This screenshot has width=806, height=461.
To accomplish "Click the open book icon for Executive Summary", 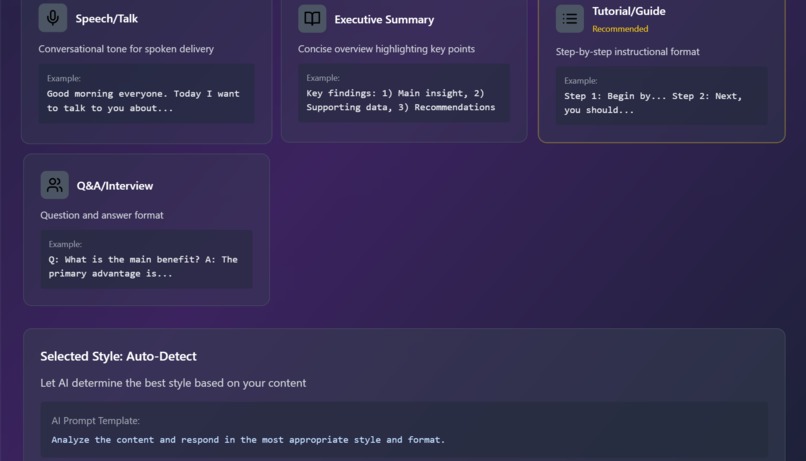I will (x=312, y=19).
